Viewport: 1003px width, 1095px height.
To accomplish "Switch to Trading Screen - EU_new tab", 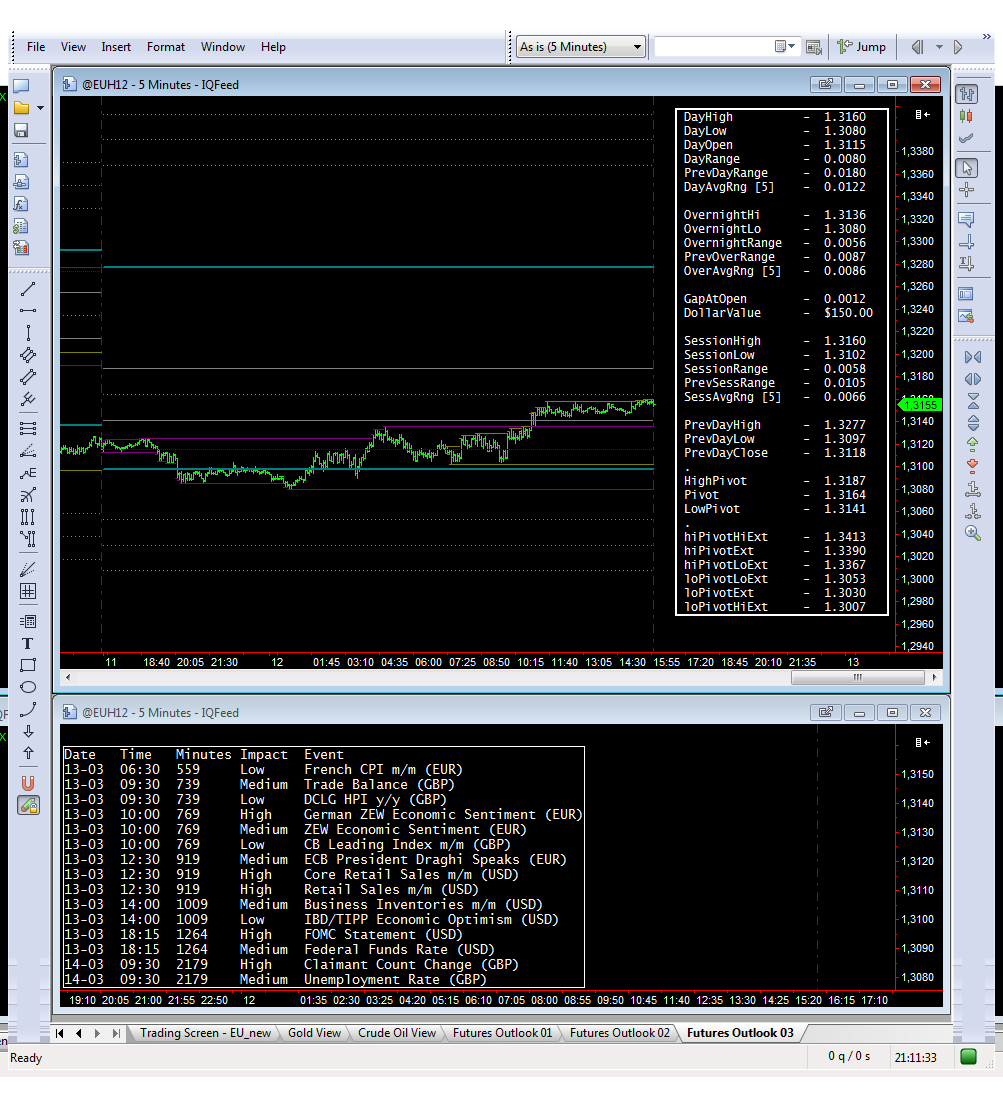I will [x=205, y=1033].
